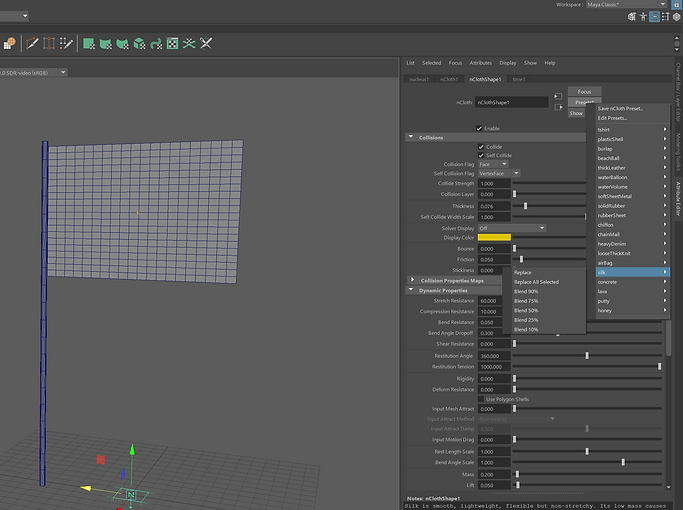Select Edit Presets menu item
683x510 pixels.
click(x=632, y=118)
